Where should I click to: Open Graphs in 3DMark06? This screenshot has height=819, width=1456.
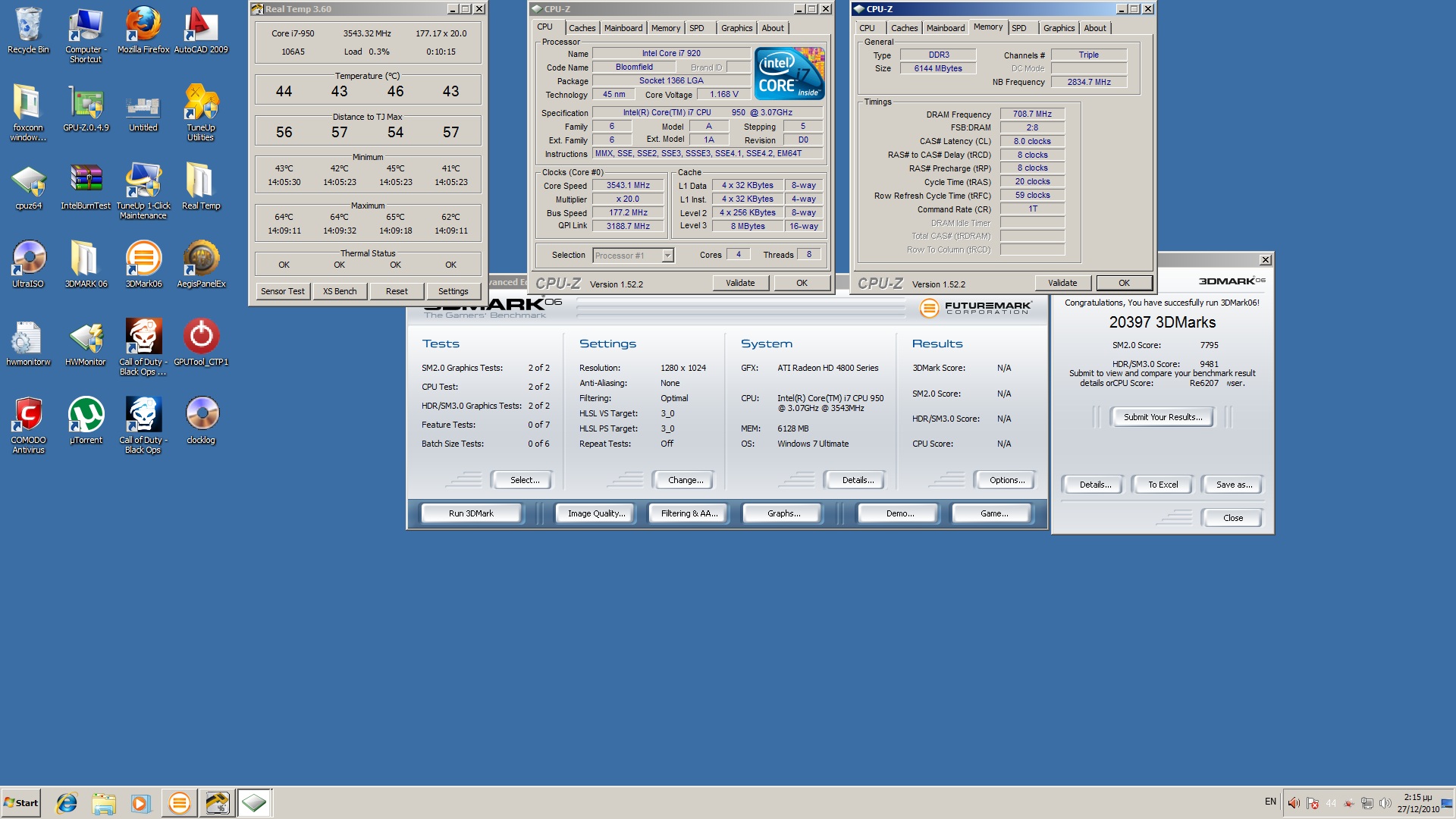point(783,513)
